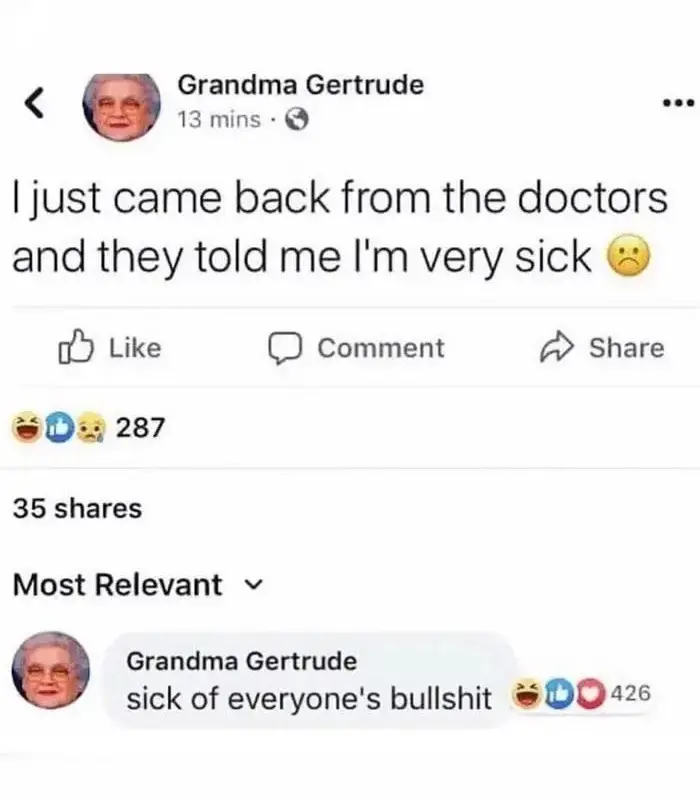Click the Comment speech bubble icon

pyautogui.click(x=286, y=348)
